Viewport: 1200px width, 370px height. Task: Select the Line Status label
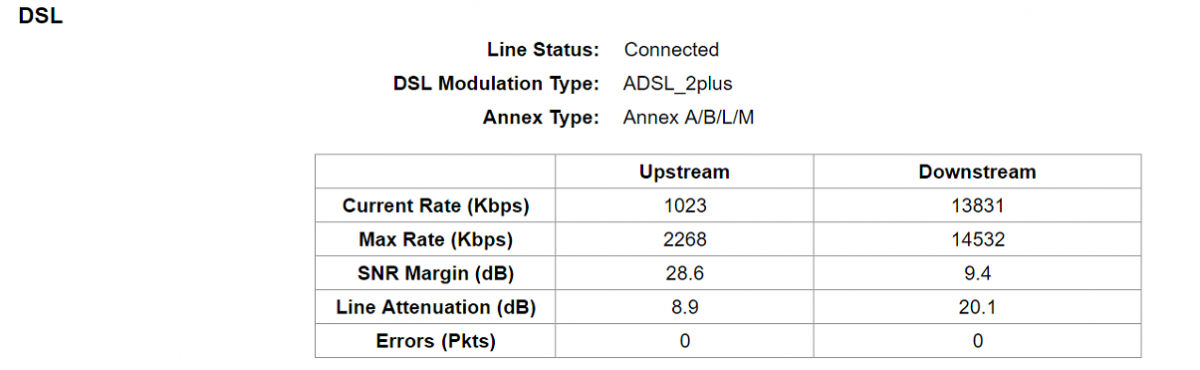543,49
